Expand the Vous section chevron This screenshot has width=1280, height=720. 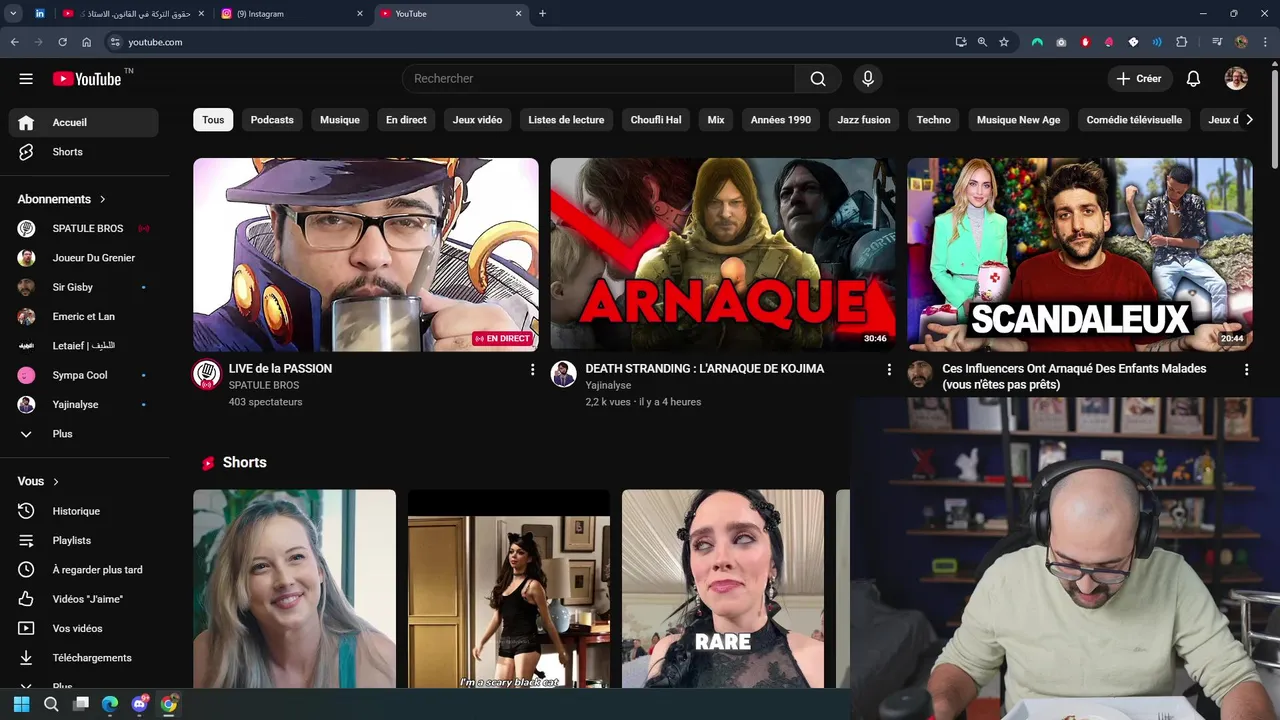point(56,481)
